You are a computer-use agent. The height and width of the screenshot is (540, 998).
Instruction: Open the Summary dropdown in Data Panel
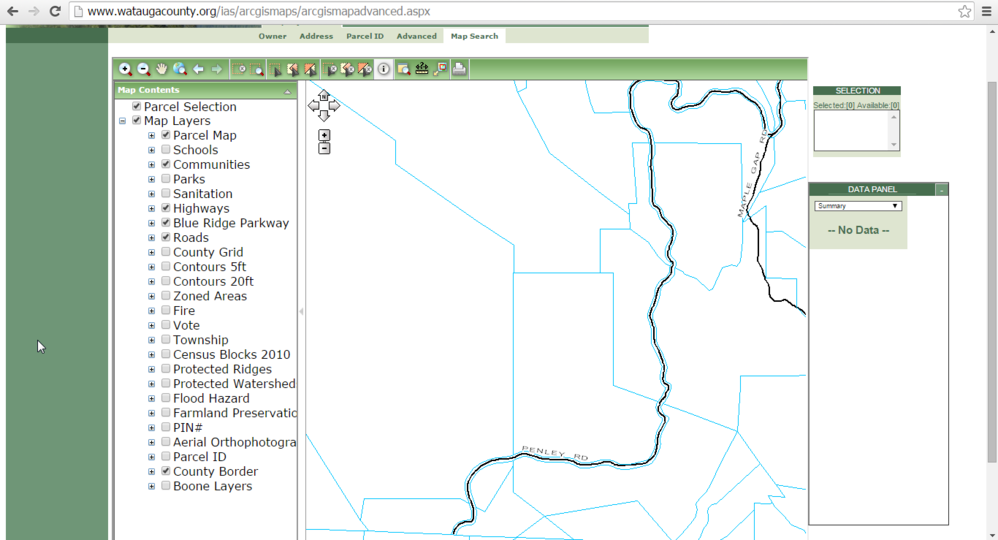(x=858, y=206)
